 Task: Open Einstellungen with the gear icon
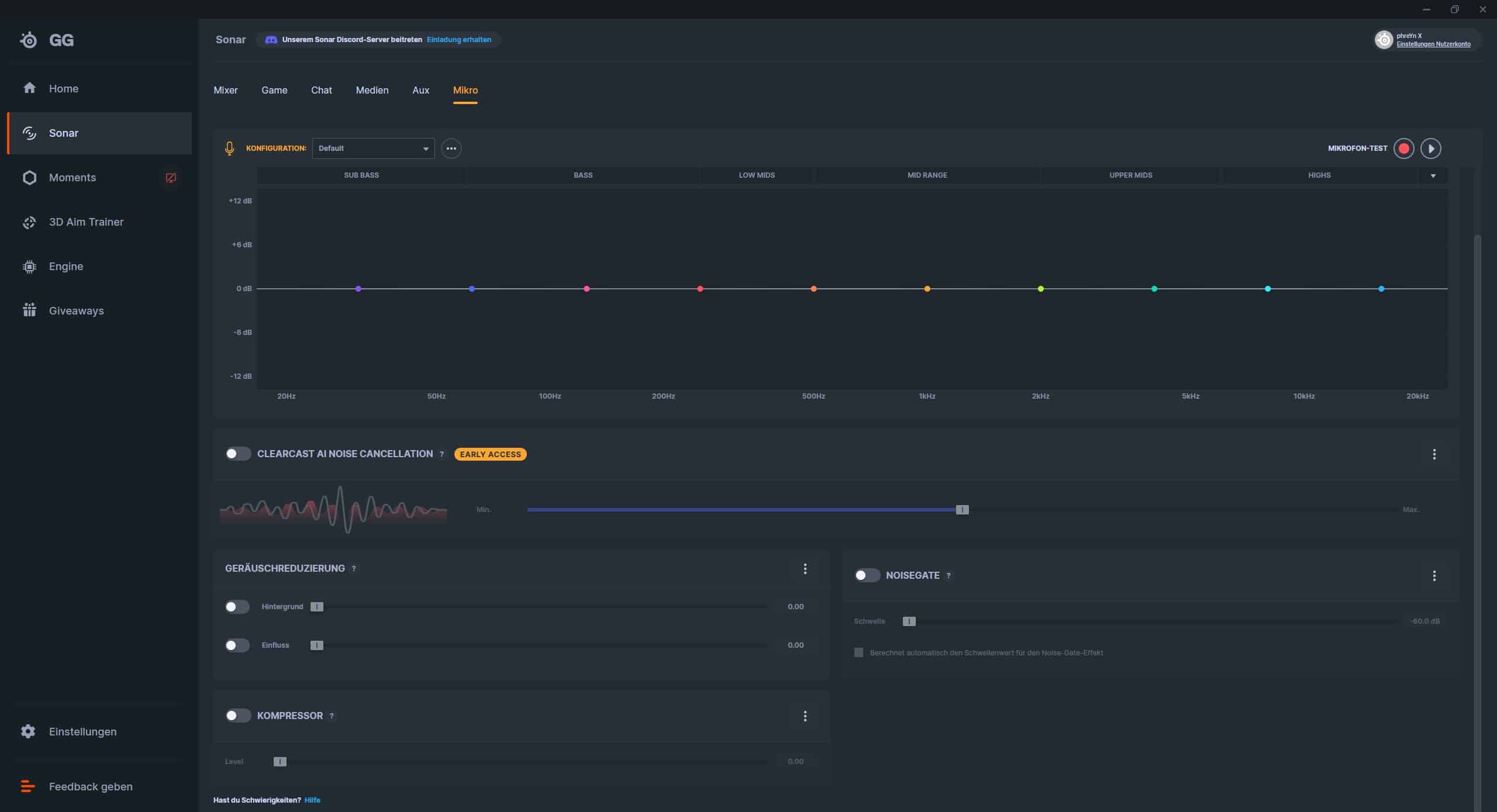[28, 731]
